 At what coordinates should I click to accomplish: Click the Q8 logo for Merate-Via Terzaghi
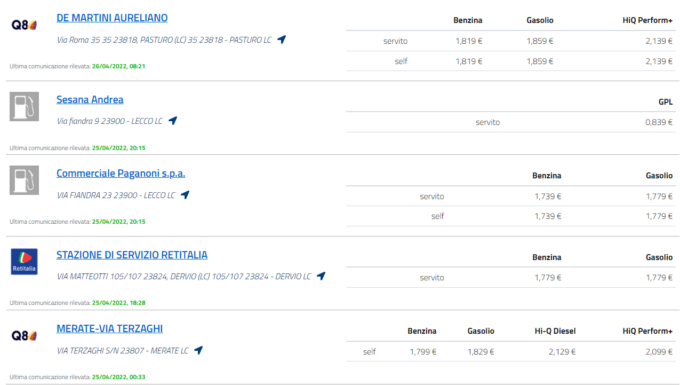[x=24, y=336]
